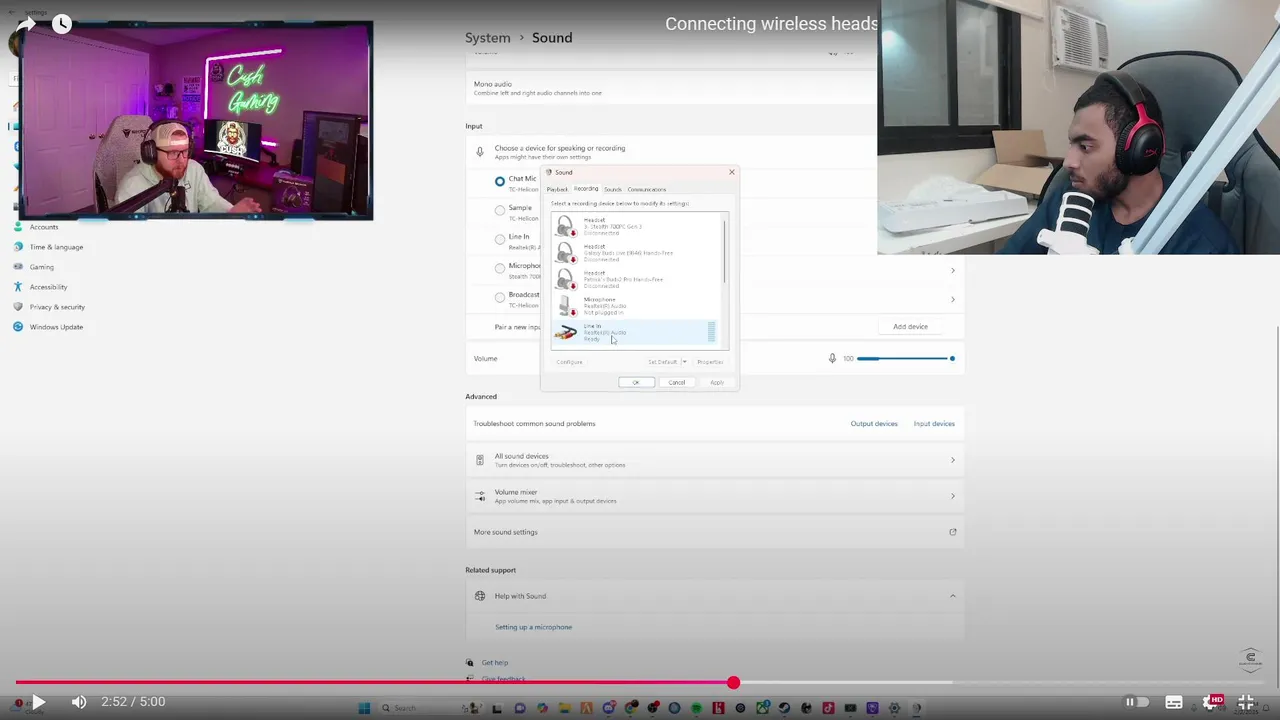Confirm the Sound dialog with OK
The image size is (1280, 720).
pos(636,382)
